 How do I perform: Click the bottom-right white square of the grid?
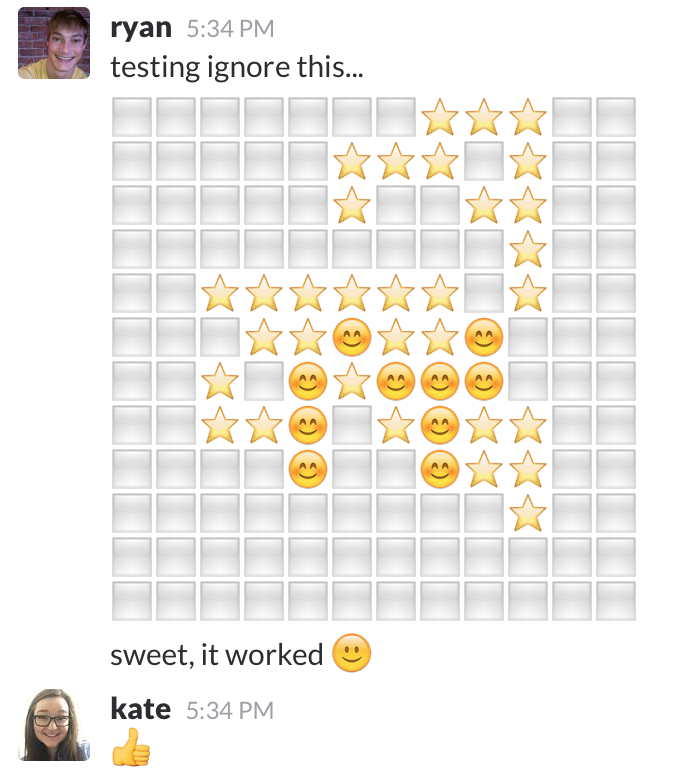616,601
